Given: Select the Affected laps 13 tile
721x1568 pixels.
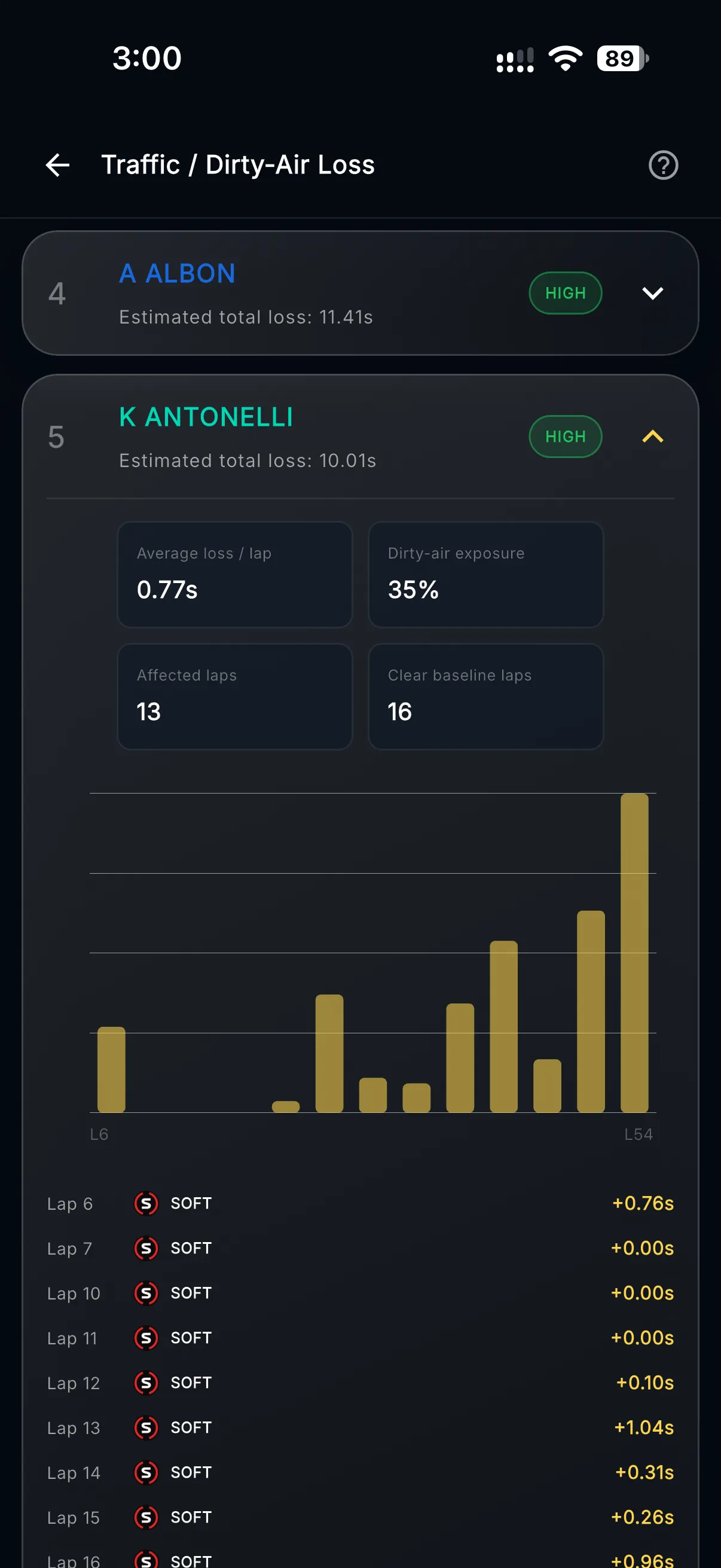Looking at the screenshot, I should point(235,697).
